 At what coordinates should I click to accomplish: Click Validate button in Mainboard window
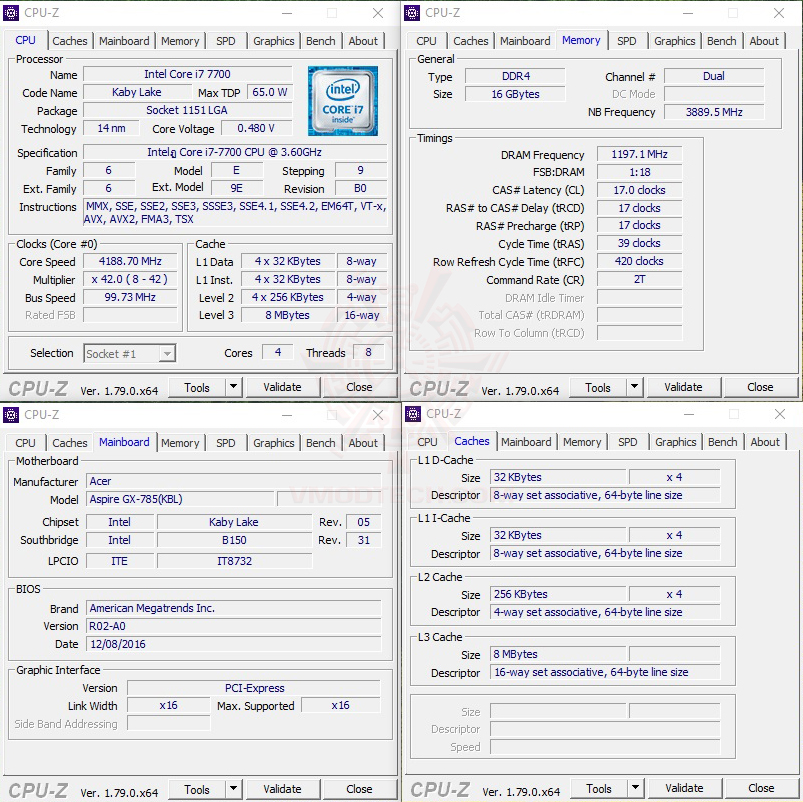[x=282, y=789]
